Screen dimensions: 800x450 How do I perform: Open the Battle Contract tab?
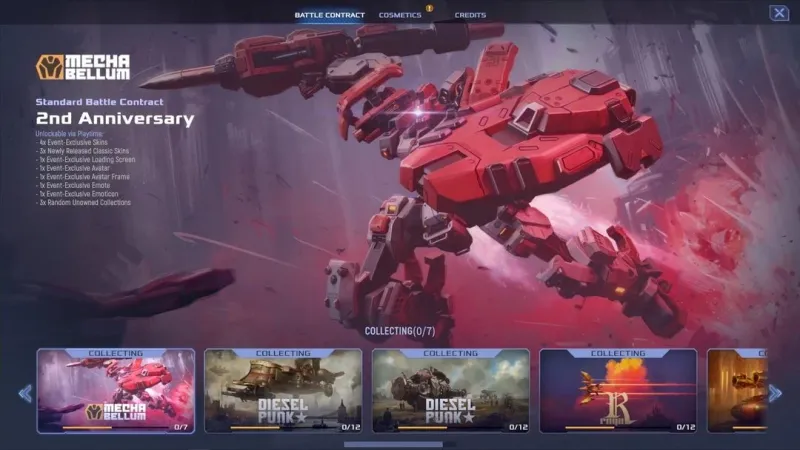pyautogui.click(x=330, y=15)
